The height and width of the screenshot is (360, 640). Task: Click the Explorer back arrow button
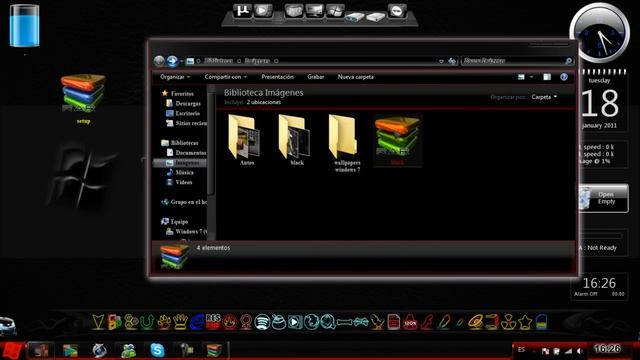[x=159, y=61]
